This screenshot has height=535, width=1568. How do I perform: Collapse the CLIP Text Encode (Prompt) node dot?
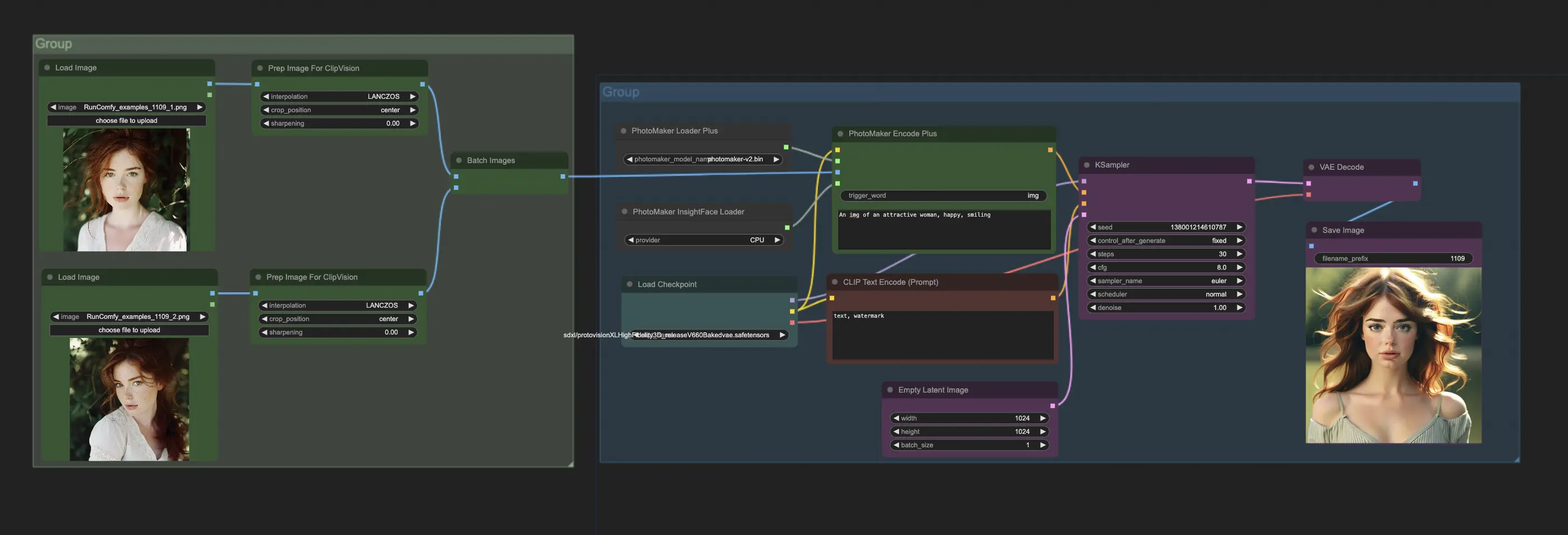coord(834,282)
